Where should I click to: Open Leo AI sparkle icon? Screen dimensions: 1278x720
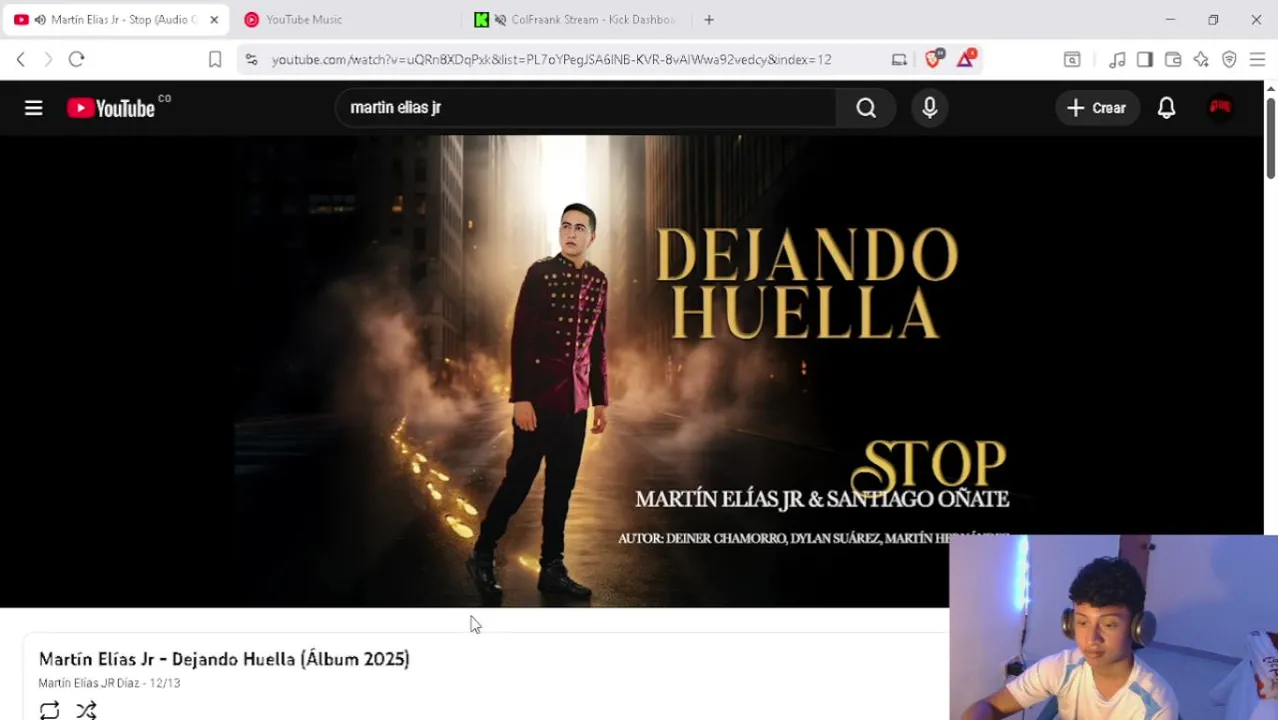click(1201, 60)
